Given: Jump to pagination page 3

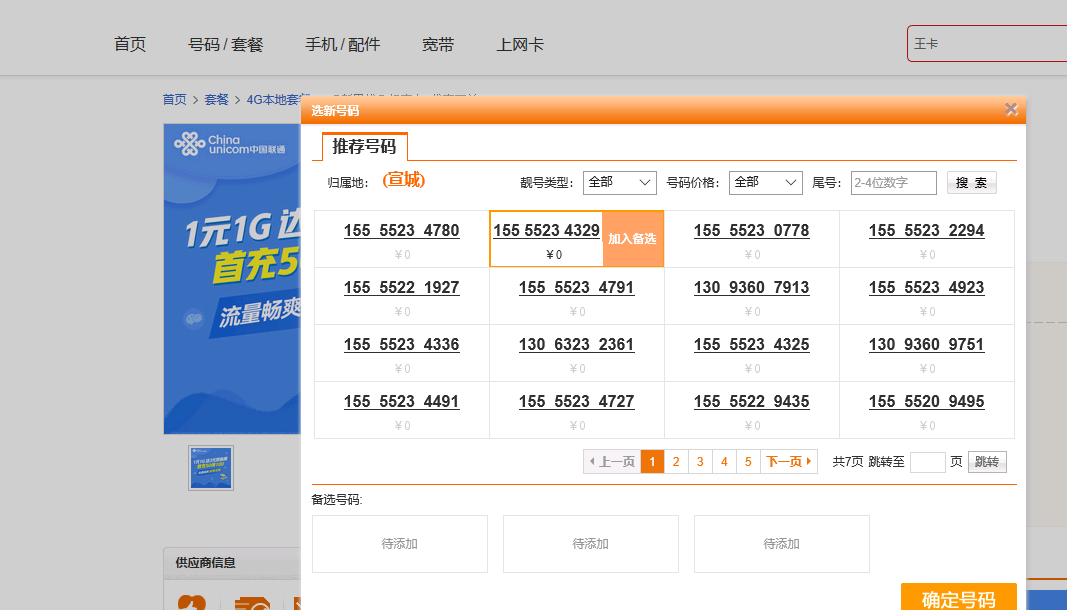Looking at the screenshot, I should click(700, 461).
